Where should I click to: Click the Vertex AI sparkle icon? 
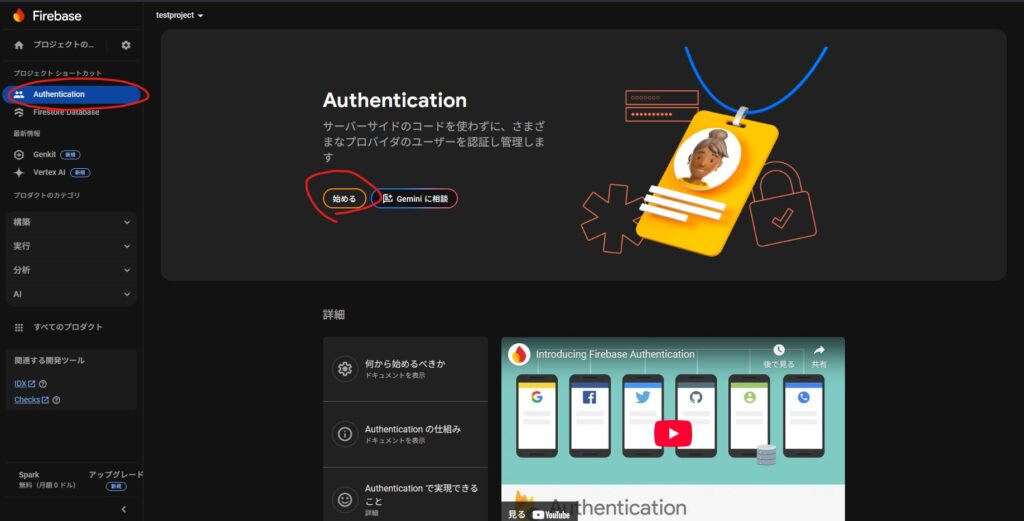(19, 172)
